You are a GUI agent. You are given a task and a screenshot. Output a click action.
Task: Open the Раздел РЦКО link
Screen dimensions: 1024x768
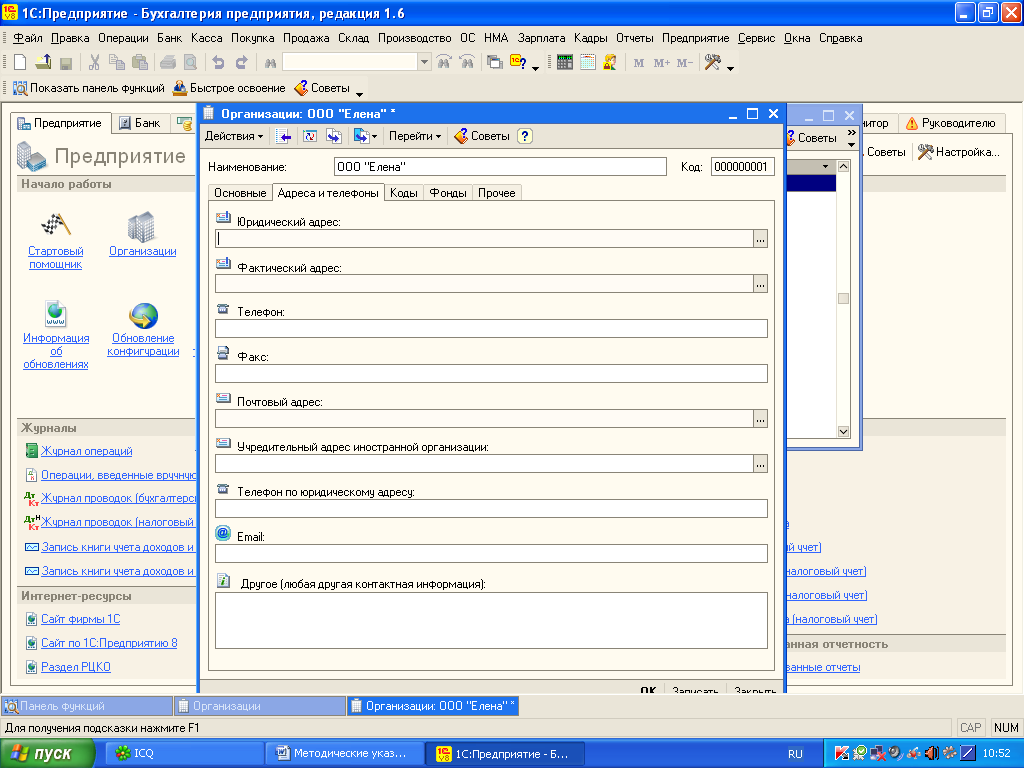tap(76, 667)
